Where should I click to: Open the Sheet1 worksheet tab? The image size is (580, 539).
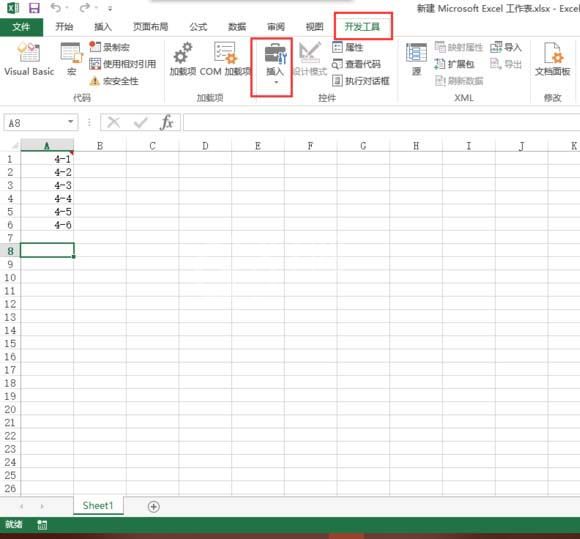pos(98,506)
